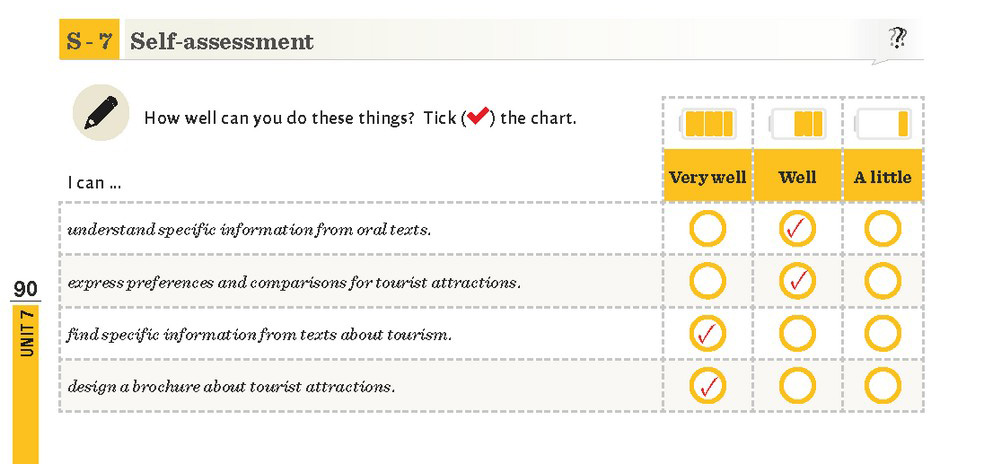The image size is (993, 464).
Task: Select Very well for understanding oral texts
Action: pos(707,229)
